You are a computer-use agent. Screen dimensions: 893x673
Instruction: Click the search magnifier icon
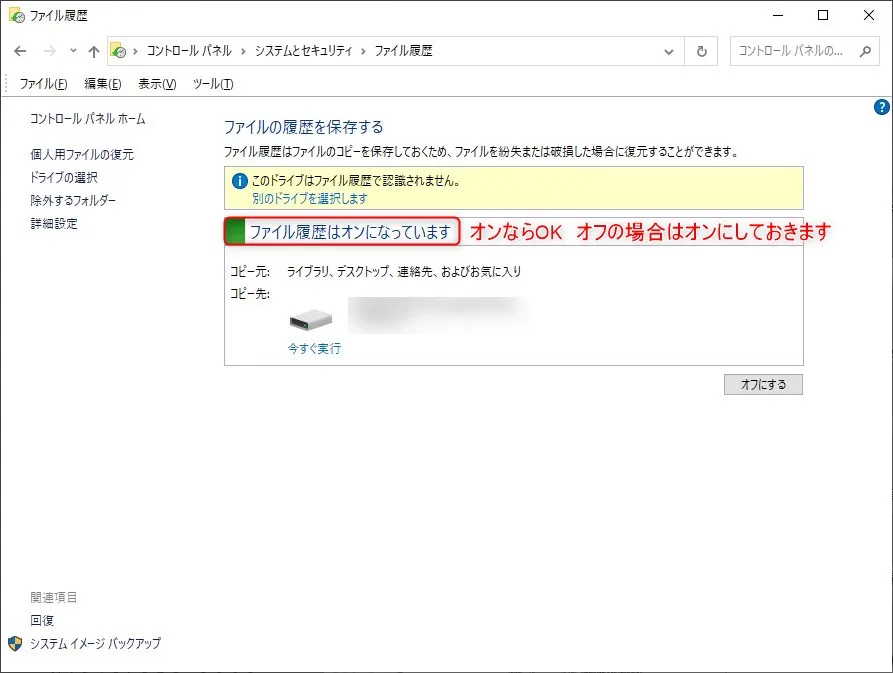pyautogui.click(x=865, y=51)
